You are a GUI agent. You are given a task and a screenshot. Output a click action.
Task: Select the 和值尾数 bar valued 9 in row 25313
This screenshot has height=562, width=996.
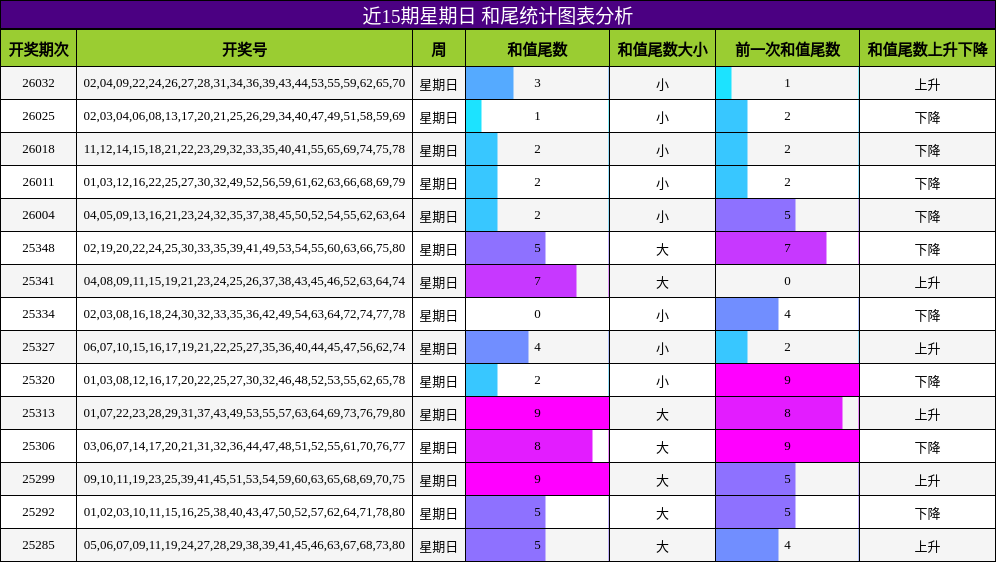(x=537, y=413)
